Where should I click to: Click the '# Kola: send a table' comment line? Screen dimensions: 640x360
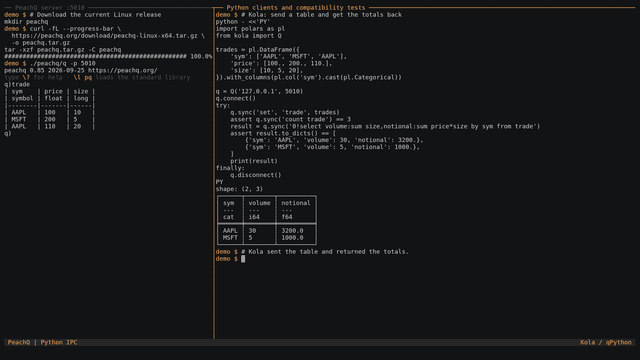pyautogui.click(x=322, y=15)
